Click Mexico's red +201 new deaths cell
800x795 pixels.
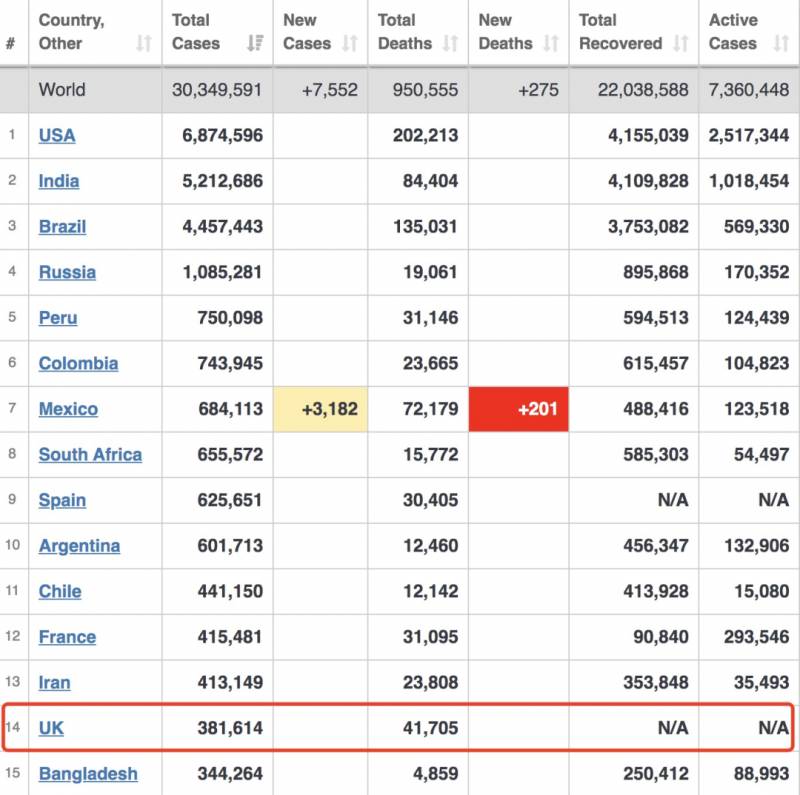tap(518, 409)
